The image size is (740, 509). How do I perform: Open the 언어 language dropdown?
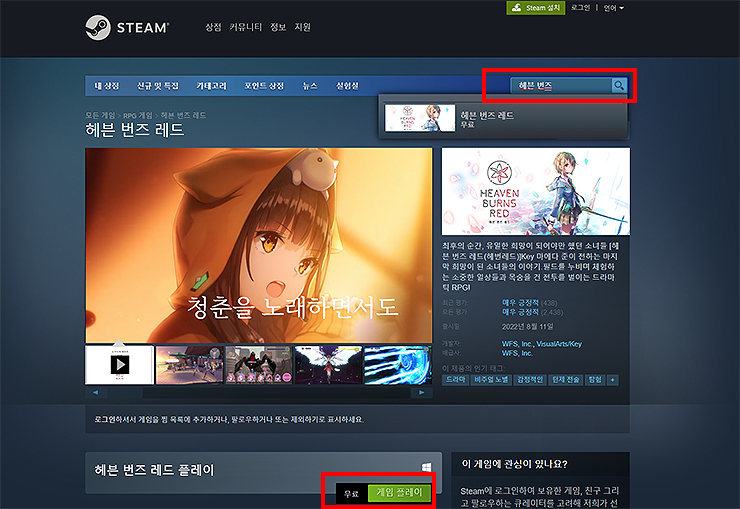click(614, 8)
